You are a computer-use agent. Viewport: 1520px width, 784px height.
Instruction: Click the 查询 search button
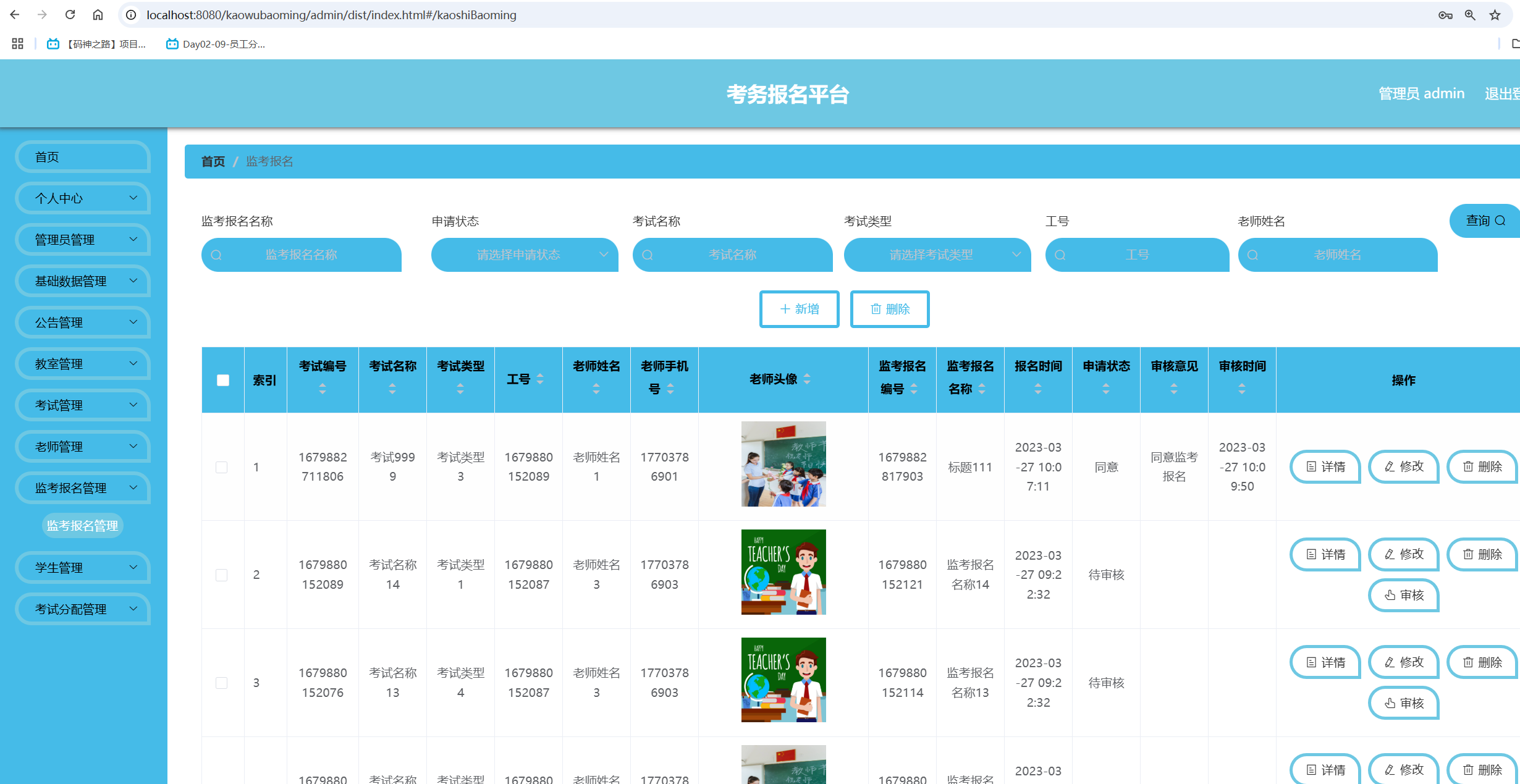point(1485,221)
